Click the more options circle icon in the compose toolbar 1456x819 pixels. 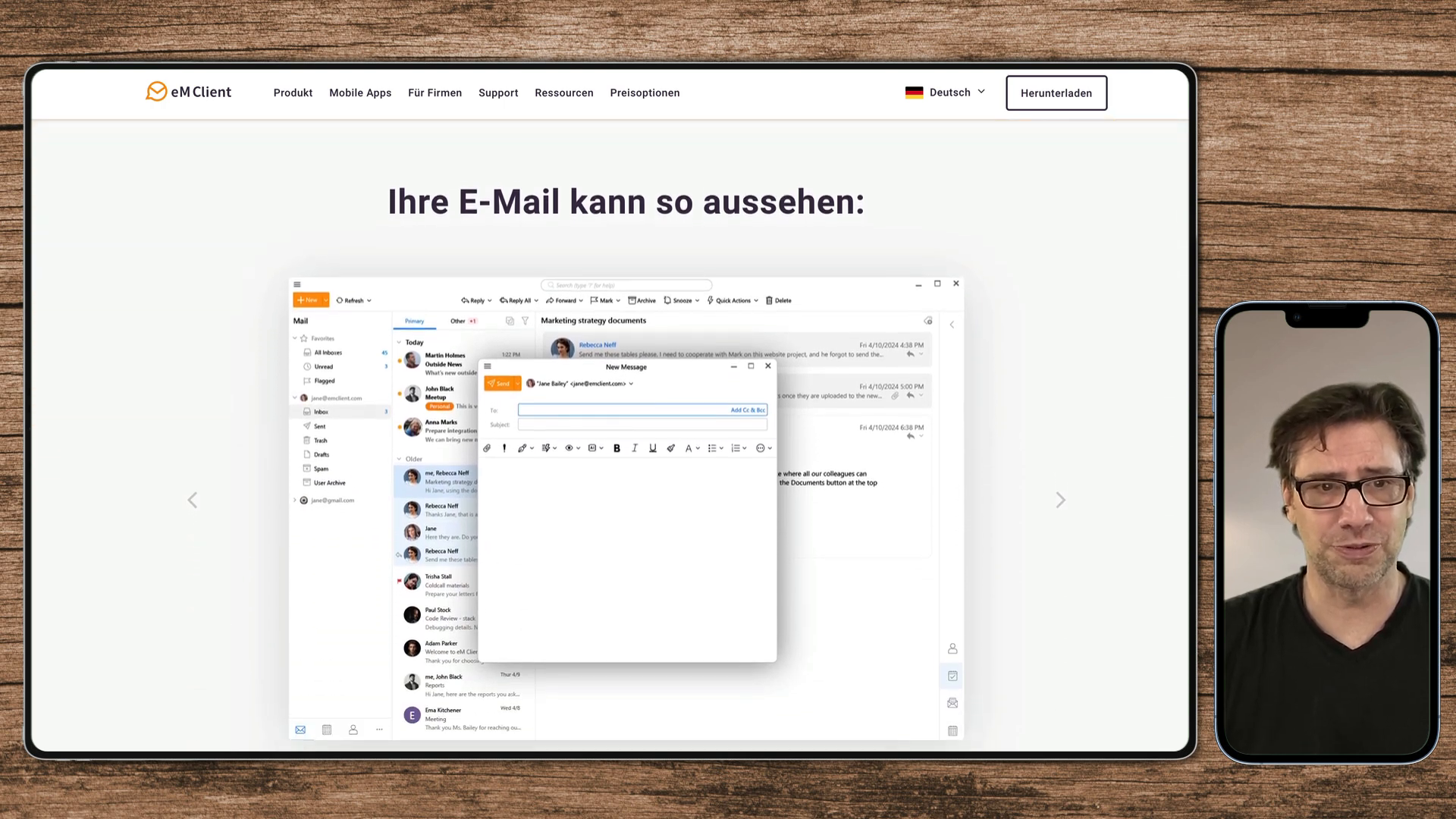click(761, 448)
